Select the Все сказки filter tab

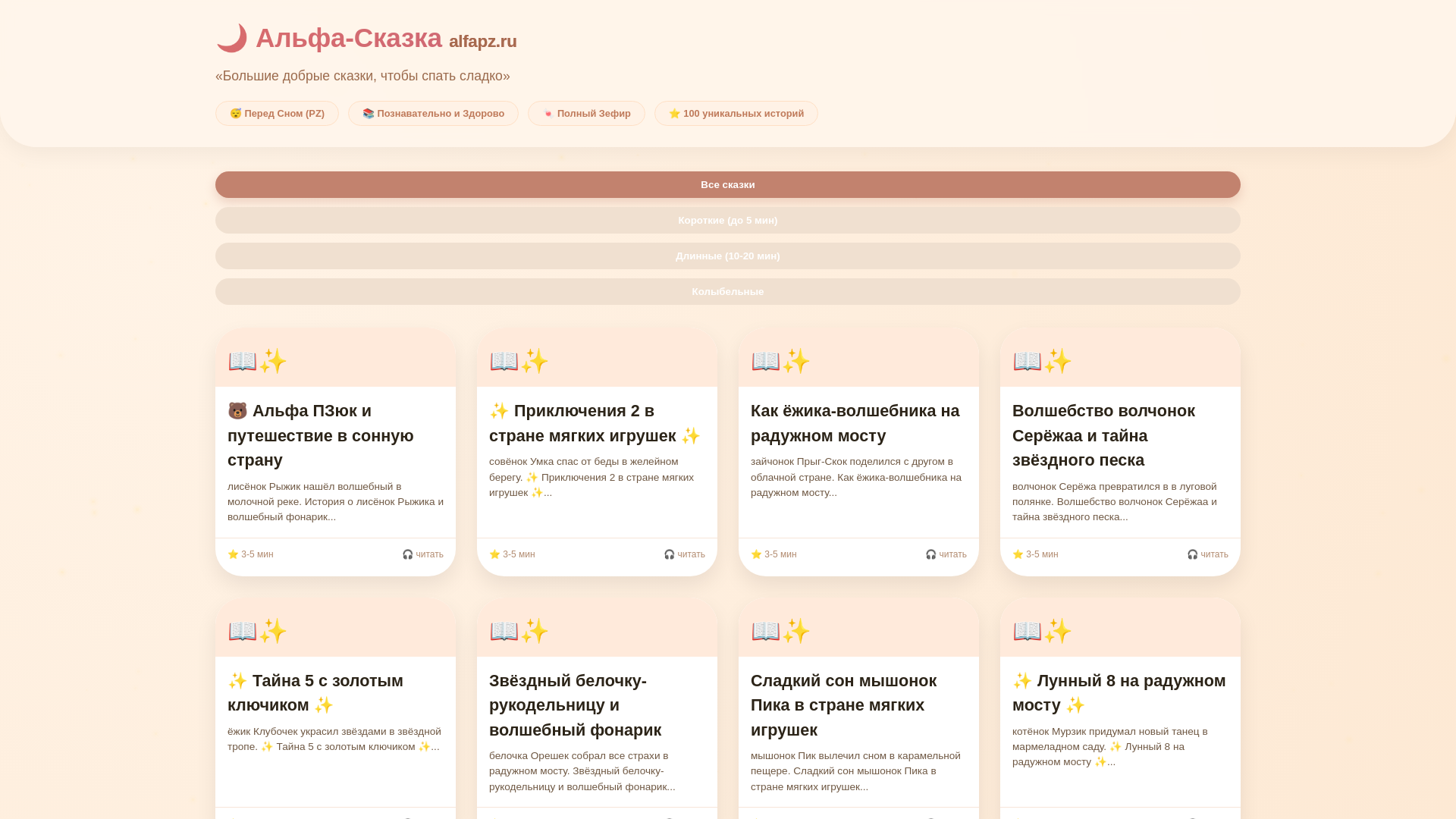click(727, 185)
